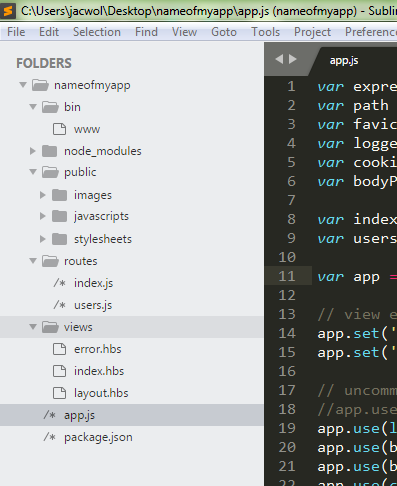Expand the javascripts folder arrow
The image size is (397, 486).
click(43, 216)
